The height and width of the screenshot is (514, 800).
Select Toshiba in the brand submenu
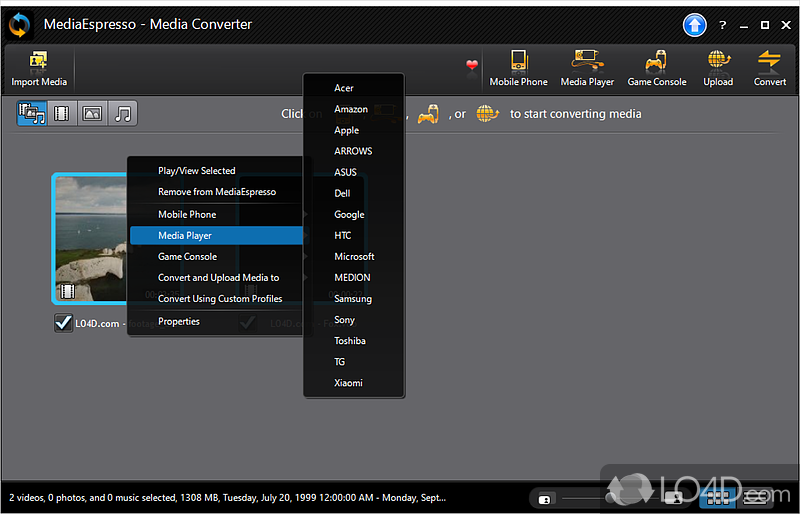[354, 340]
